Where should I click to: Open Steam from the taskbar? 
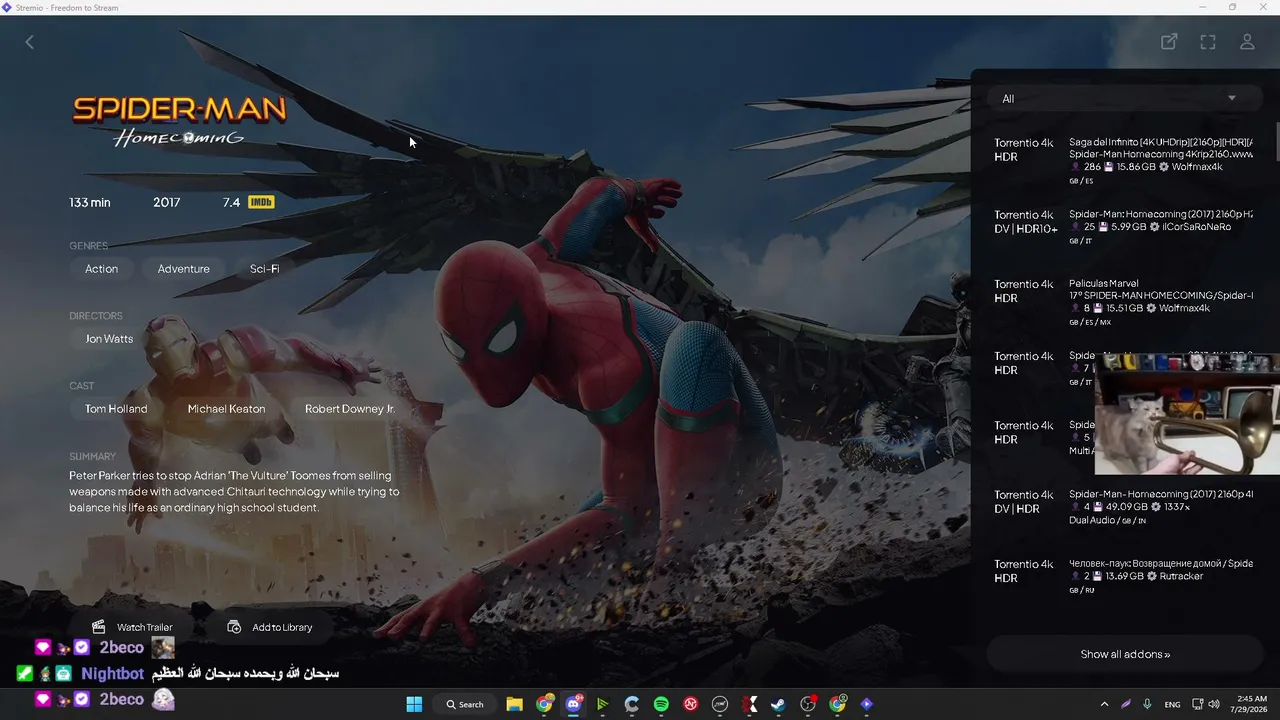pos(778,704)
